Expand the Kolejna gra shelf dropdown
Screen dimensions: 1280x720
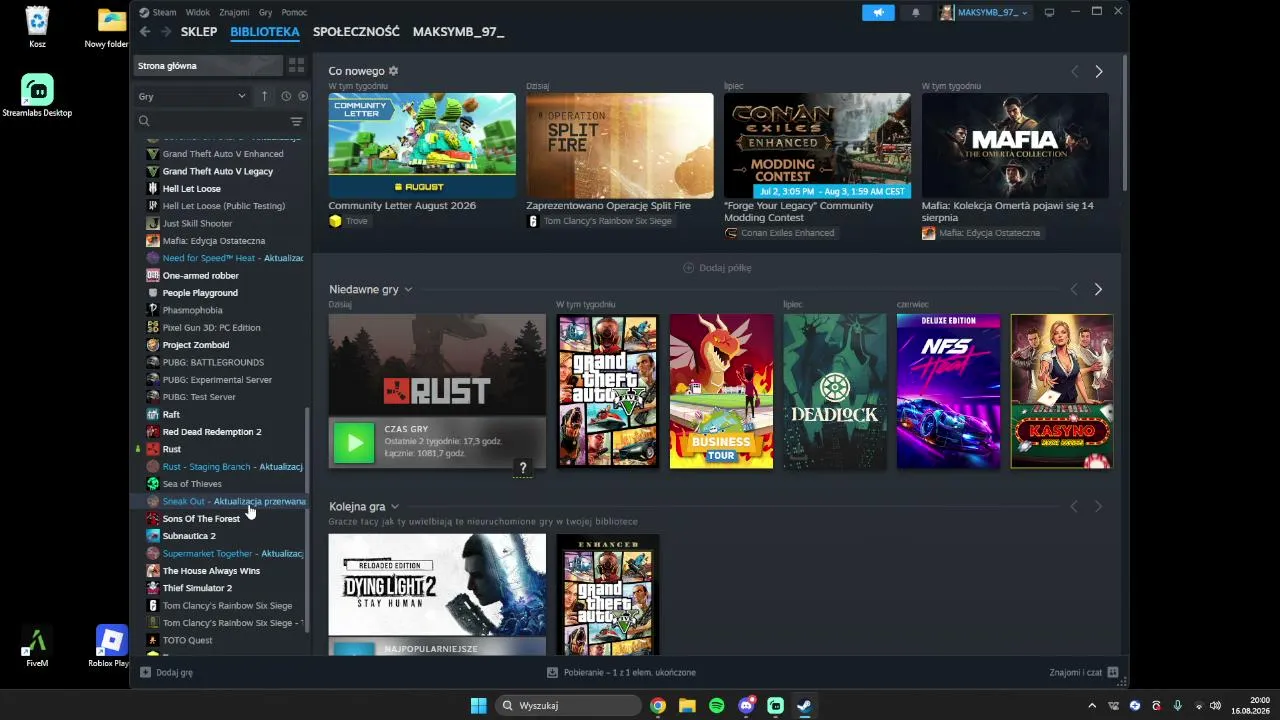click(395, 507)
